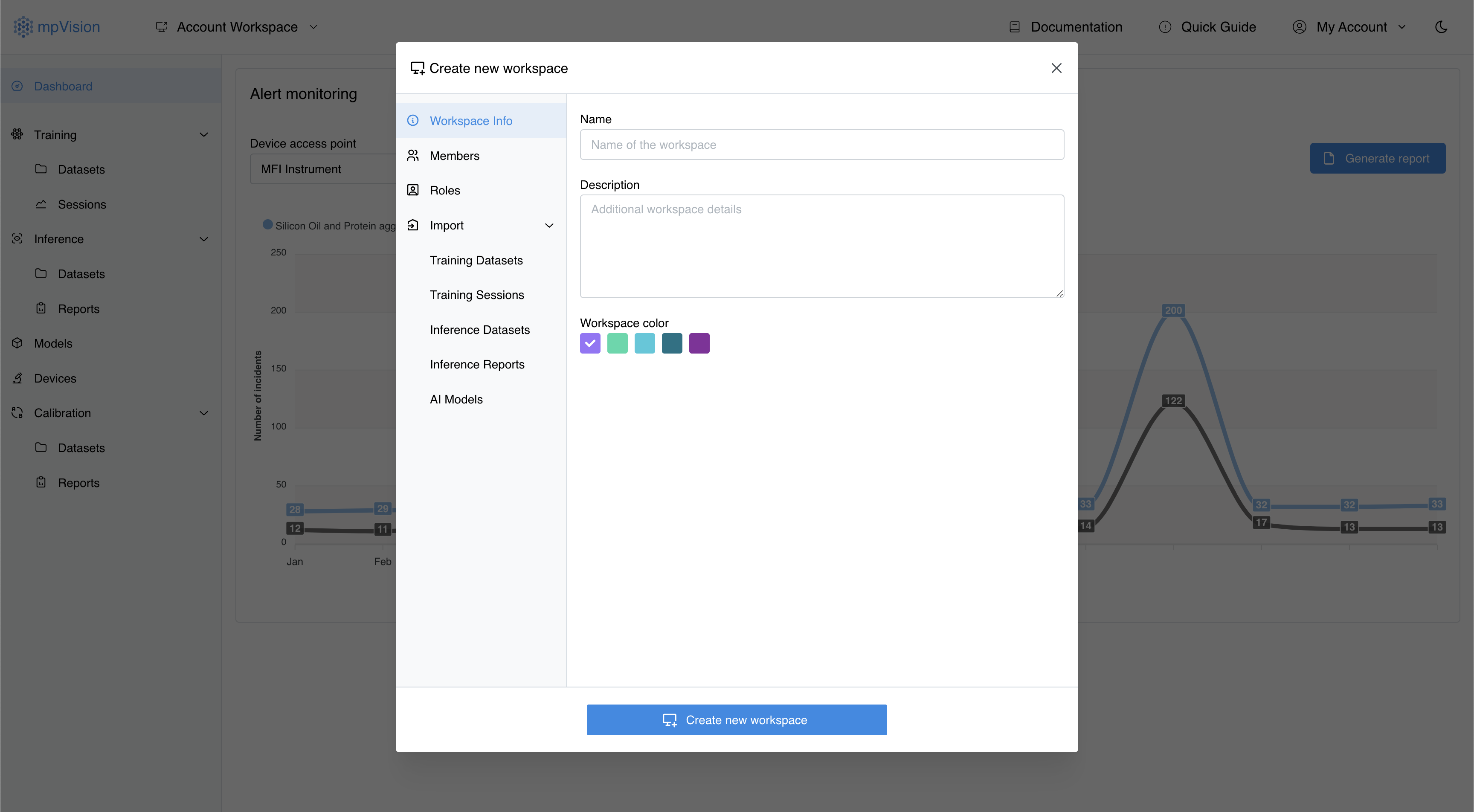Select the checked light purple workspace color
The image size is (1474, 812).
(x=590, y=343)
